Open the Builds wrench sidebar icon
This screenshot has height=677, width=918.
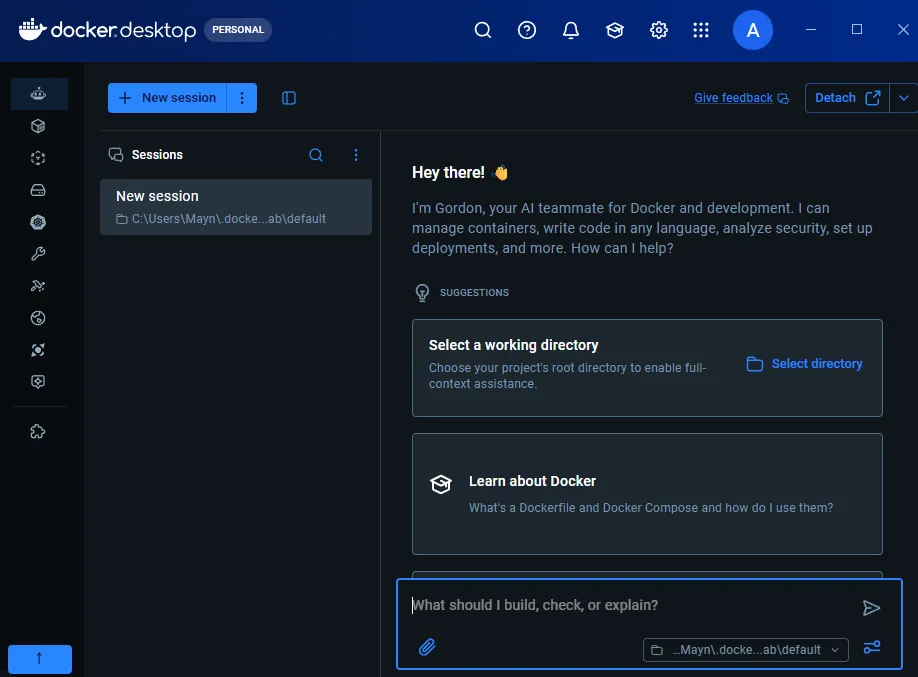pos(38,254)
